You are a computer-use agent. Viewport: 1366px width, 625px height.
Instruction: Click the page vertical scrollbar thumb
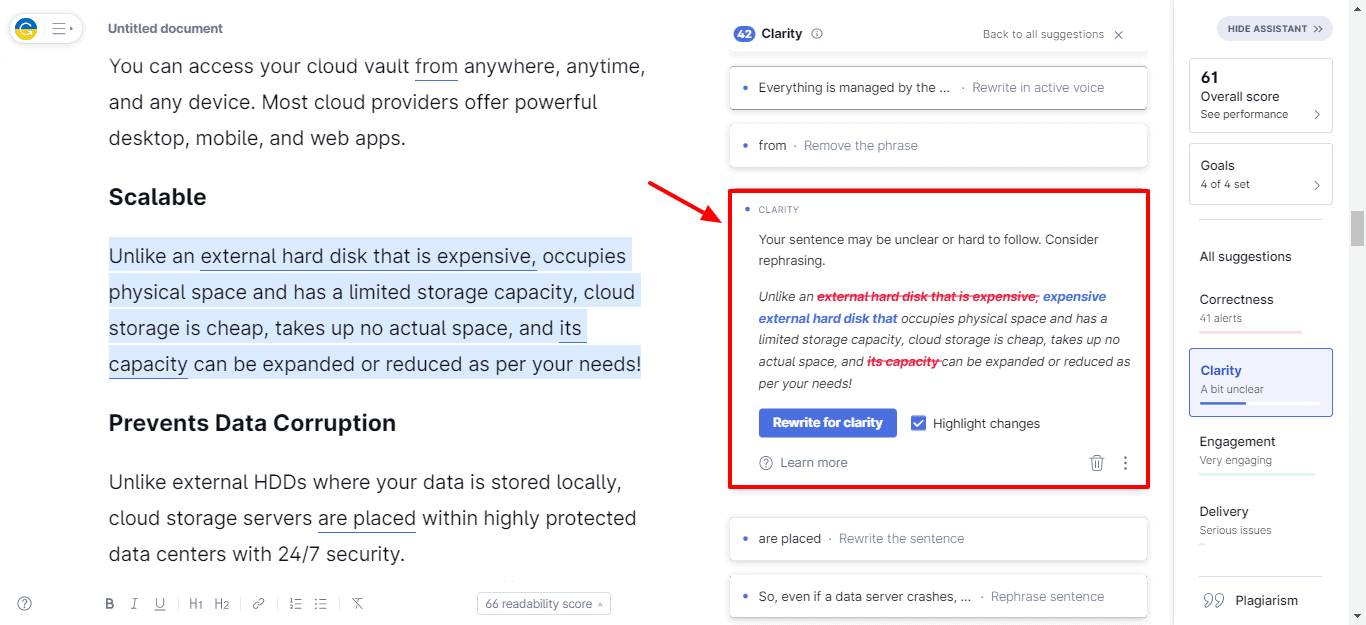pos(1357,228)
